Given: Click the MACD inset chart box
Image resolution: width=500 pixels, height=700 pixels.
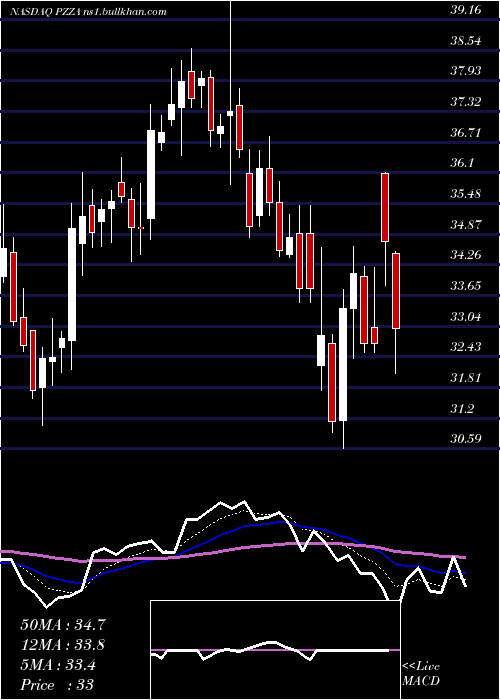Looking at the screenshot, I should click(x=275, y=650).
